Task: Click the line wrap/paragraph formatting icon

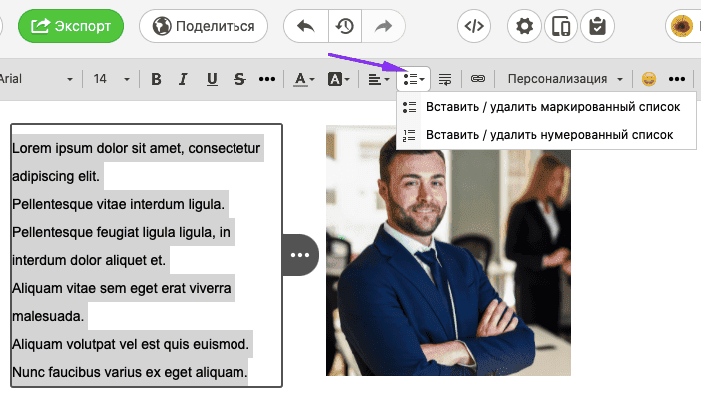Action: [x=445, y=79]
